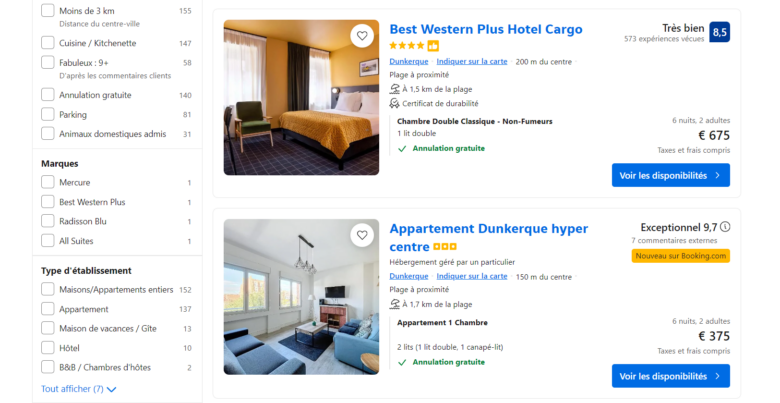Click the Certificat de durabilité leaf icon
The image size is (780, 403).
tap(394, 103)
